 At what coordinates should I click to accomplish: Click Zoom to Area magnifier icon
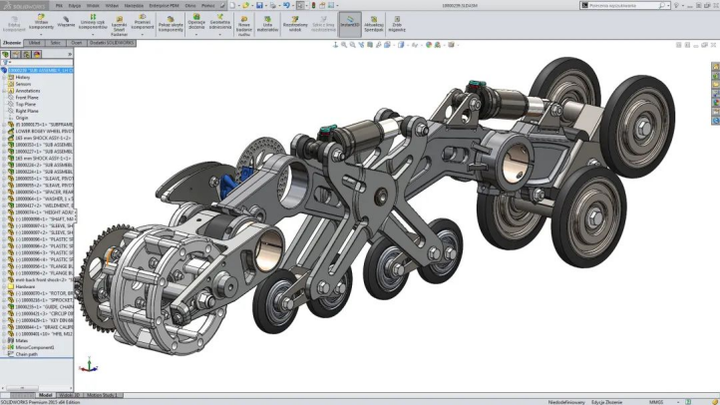pyautogui.click(x=353, y=45)
